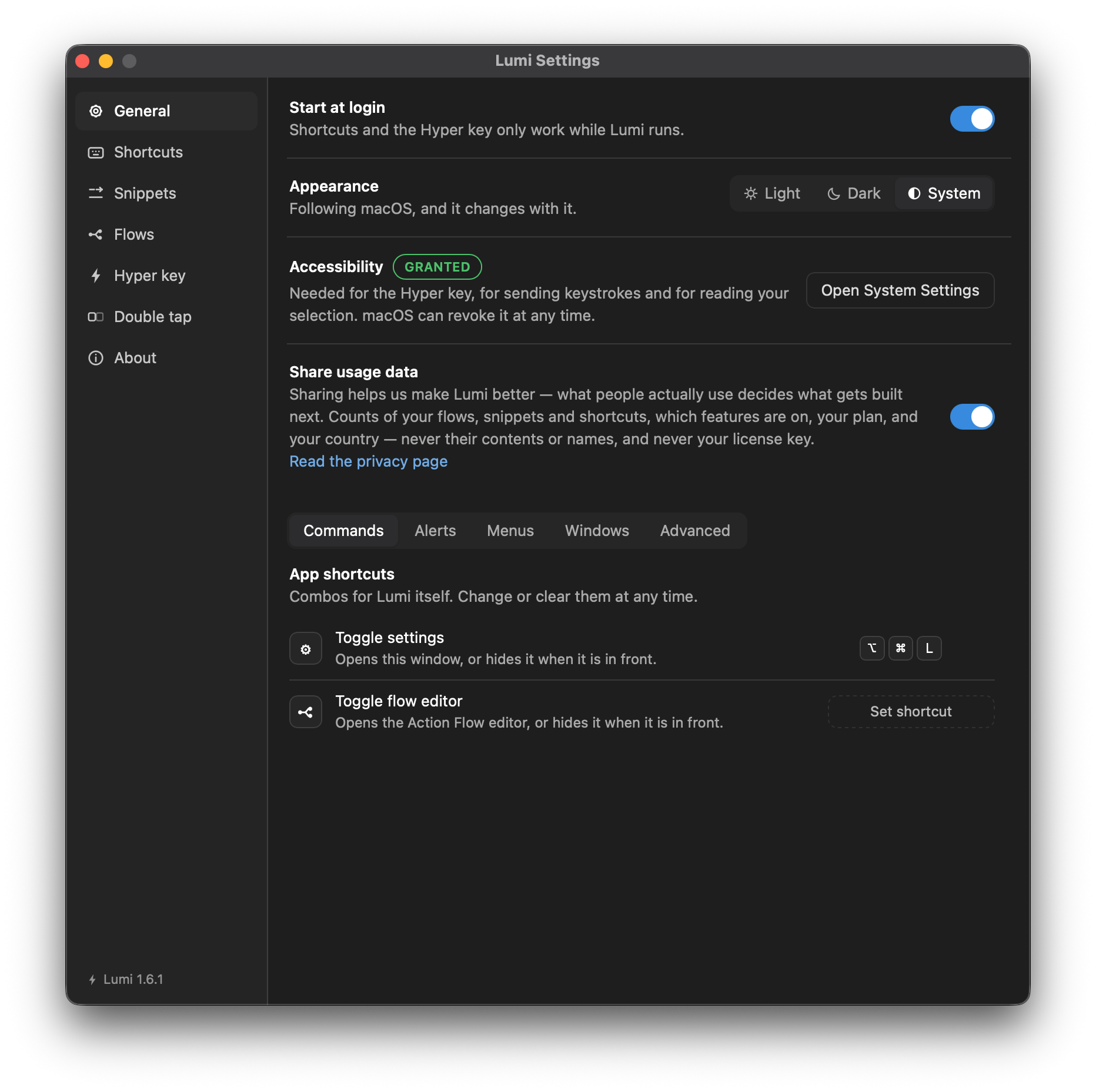The height and width of the screenshot is (1092, 1096).
Task: Click the General gear icon in sidebar
Action: pos(96,111)
